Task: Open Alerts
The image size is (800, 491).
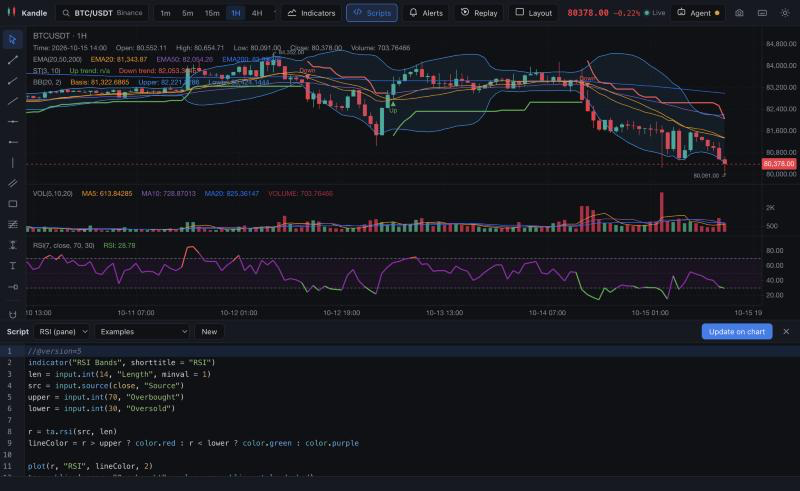Action: [x=426, y=13]
